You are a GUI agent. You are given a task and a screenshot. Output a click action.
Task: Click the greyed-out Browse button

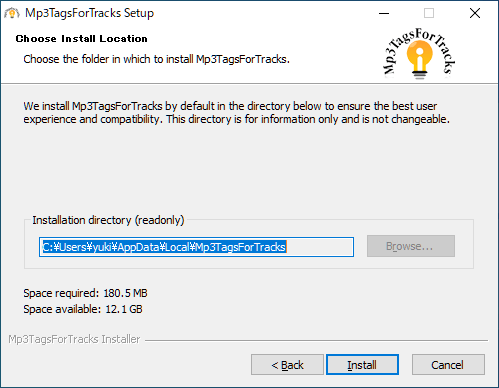(x=411, y=246)
